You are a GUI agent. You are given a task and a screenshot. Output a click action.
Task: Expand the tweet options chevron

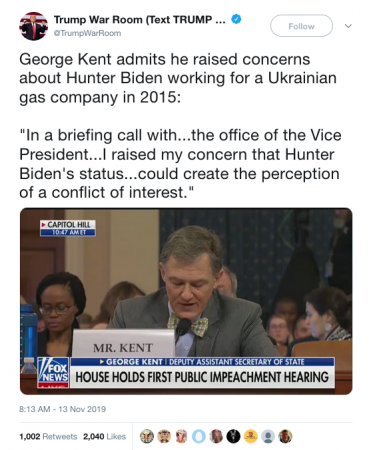(x=348, y=26)
